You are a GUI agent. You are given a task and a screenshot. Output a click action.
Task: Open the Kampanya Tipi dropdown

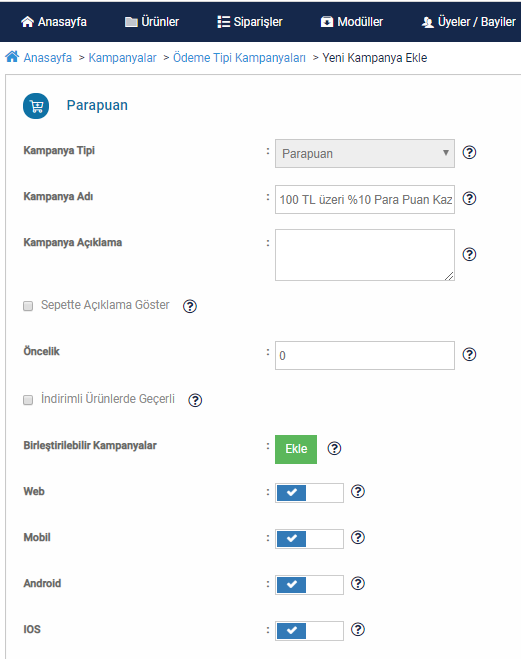coord(365,153)
